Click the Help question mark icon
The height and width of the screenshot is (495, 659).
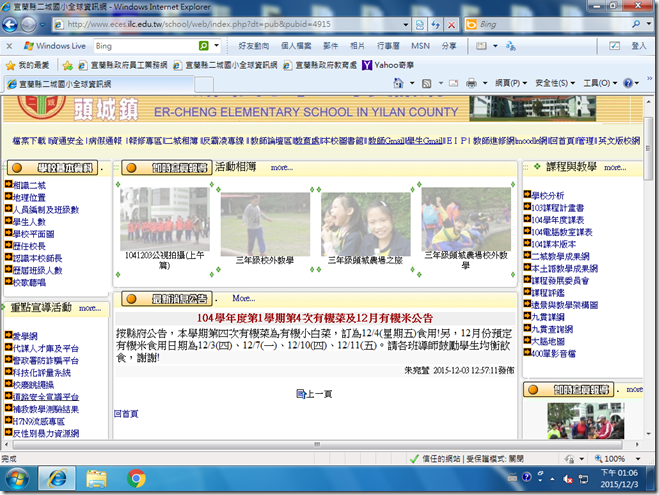pos(628,83)
